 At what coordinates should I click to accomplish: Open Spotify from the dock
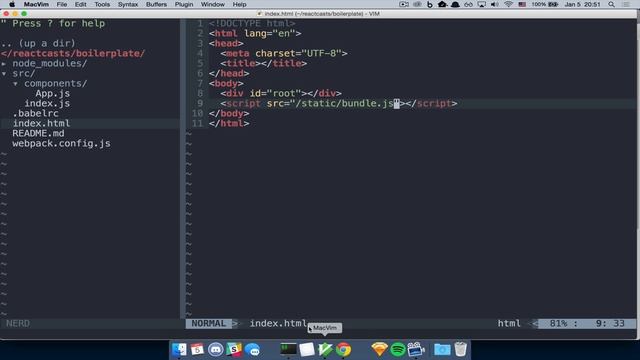tap(398, 350)
